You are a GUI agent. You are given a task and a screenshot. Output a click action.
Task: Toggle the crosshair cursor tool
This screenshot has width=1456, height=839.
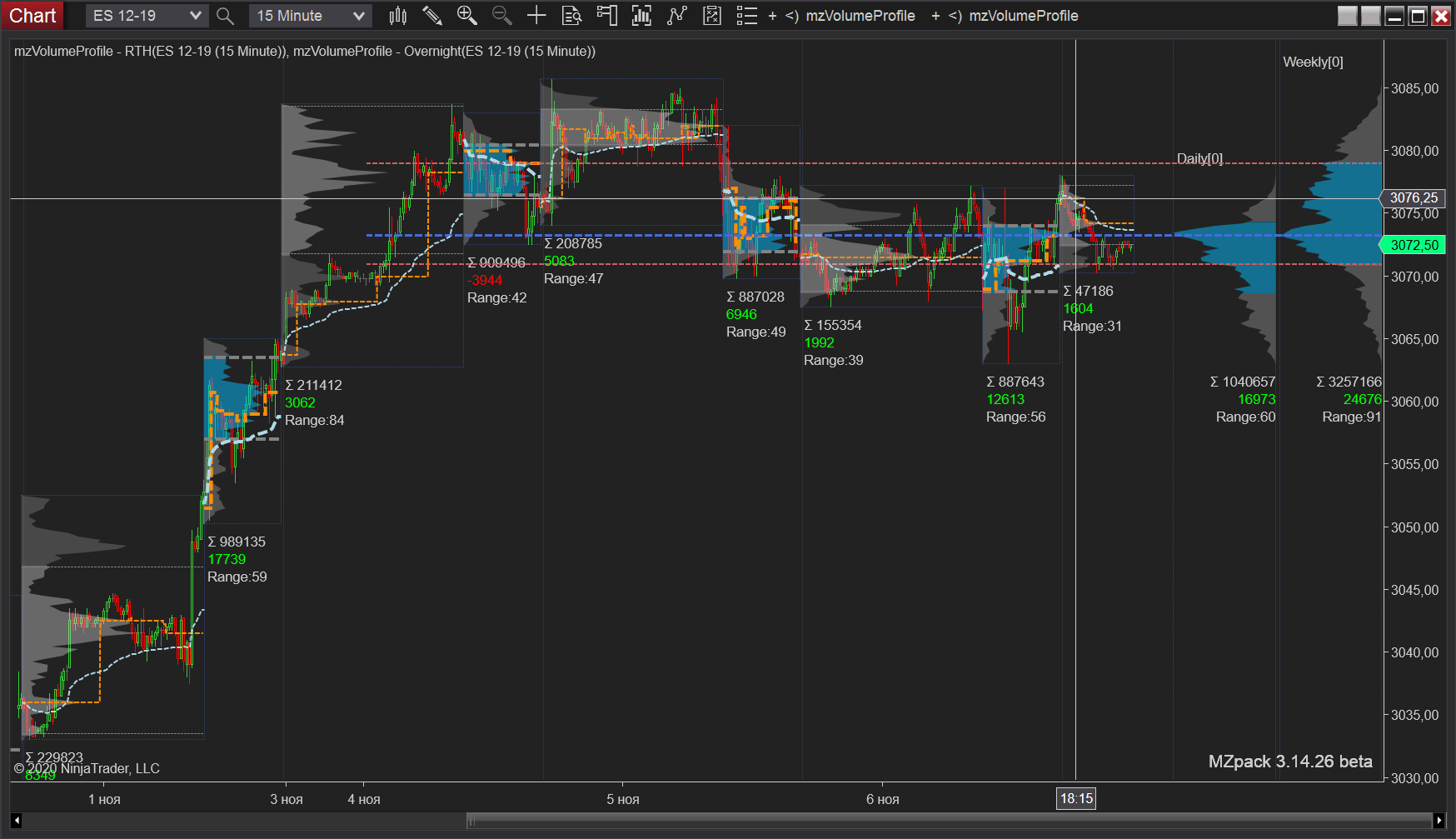[536, 16]
